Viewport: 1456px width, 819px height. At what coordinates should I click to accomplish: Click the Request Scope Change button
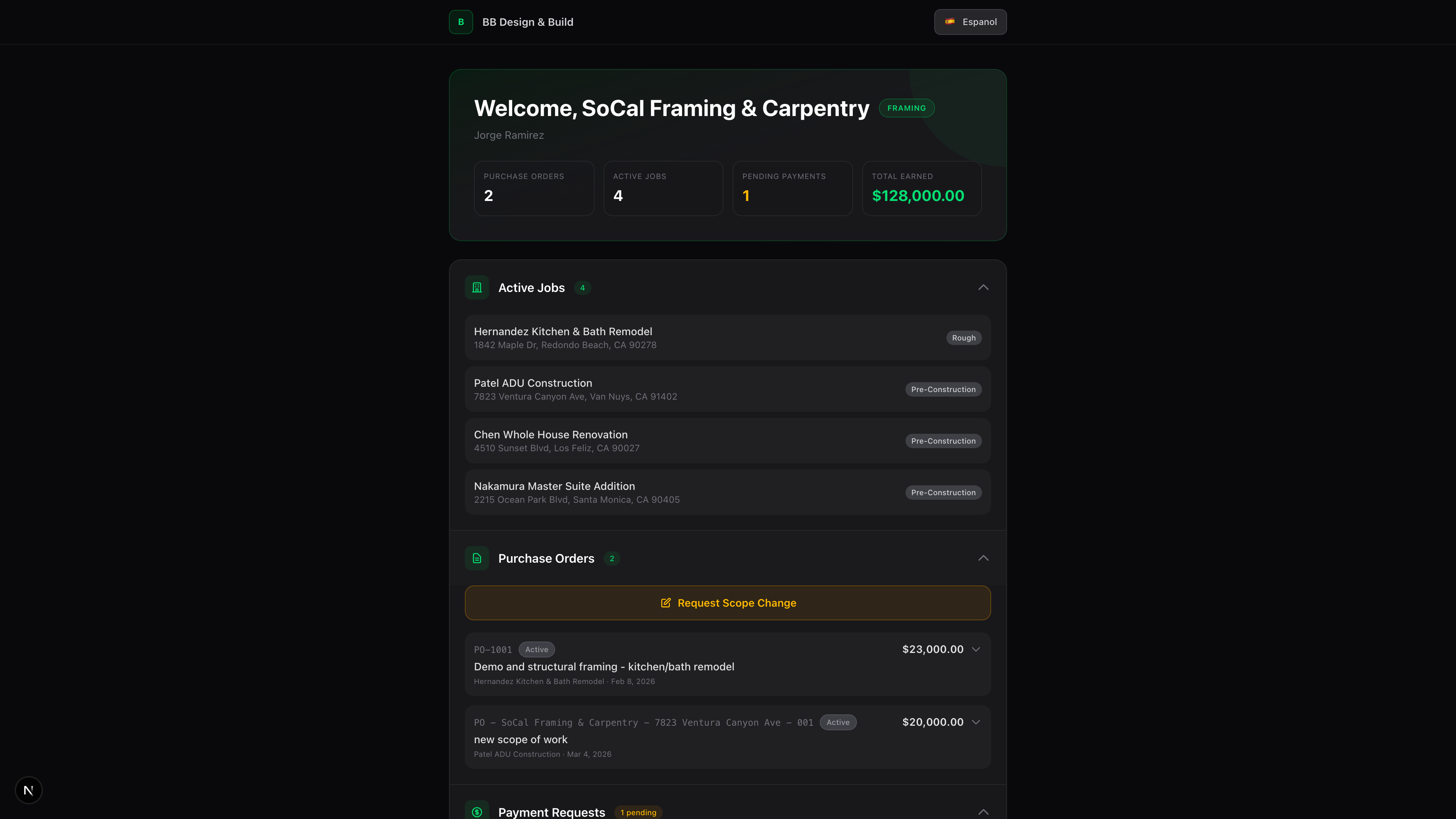tap(728, 602)
